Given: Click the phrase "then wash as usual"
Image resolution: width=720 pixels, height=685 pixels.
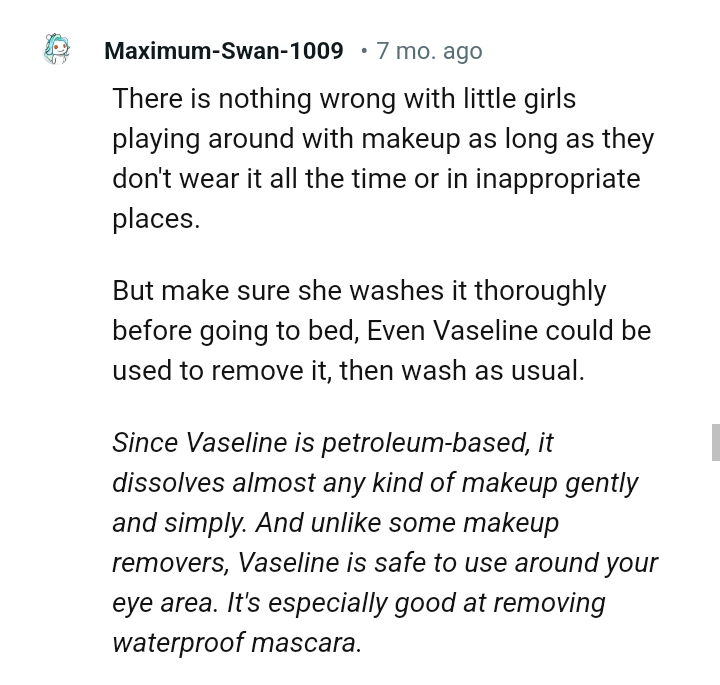Looking at the screenshot, I should (x=461, y=370).
